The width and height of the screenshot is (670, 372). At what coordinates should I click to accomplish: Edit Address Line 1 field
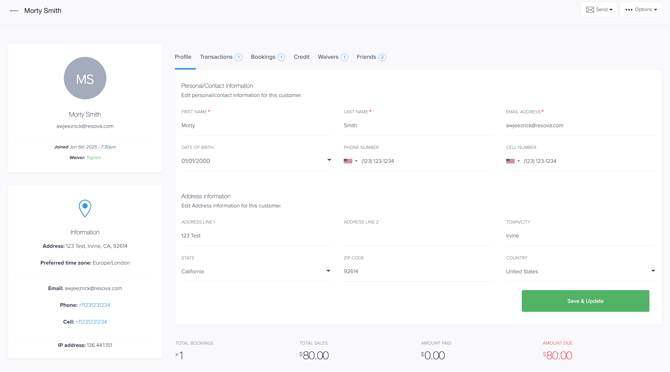tap(256, 236)
